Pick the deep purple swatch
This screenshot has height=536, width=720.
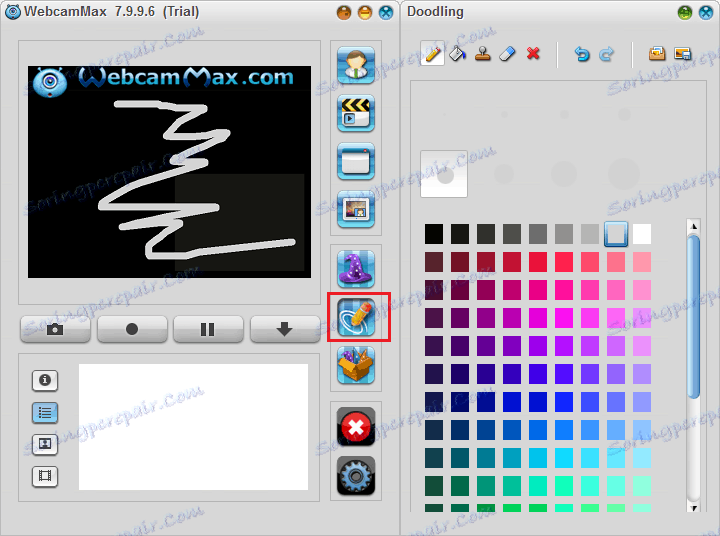[460, 346]
